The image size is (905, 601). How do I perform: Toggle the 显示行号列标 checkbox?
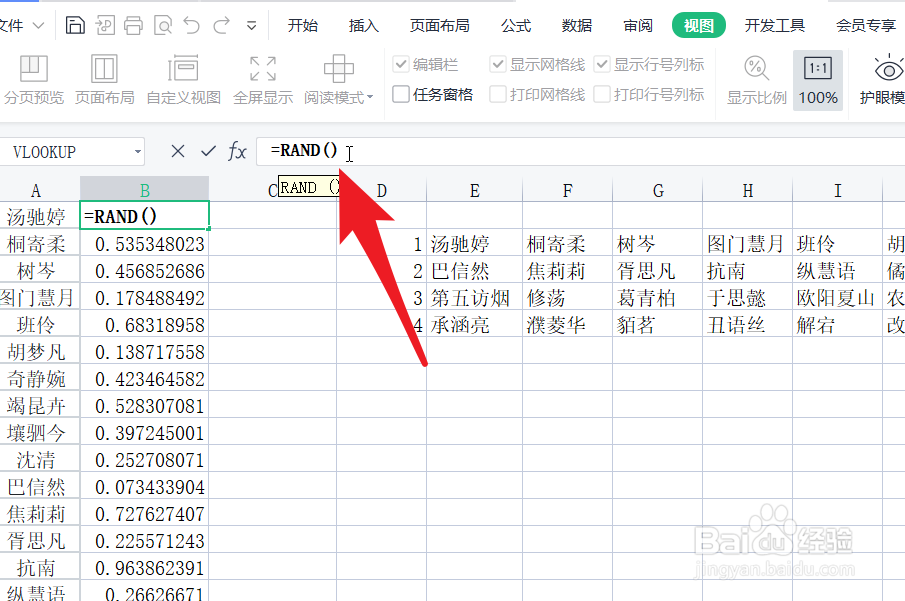pos(602,62)
